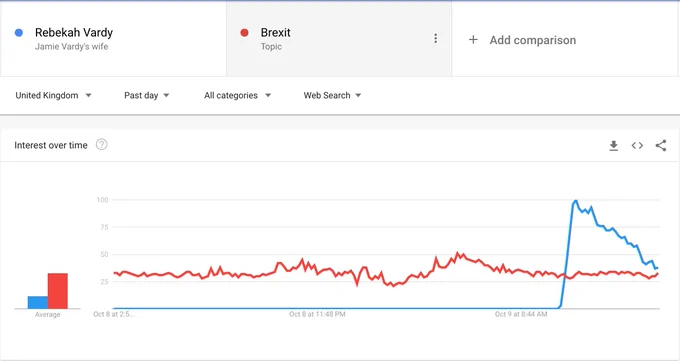
Task: Click the red Average bar
Action: [58, 291]
